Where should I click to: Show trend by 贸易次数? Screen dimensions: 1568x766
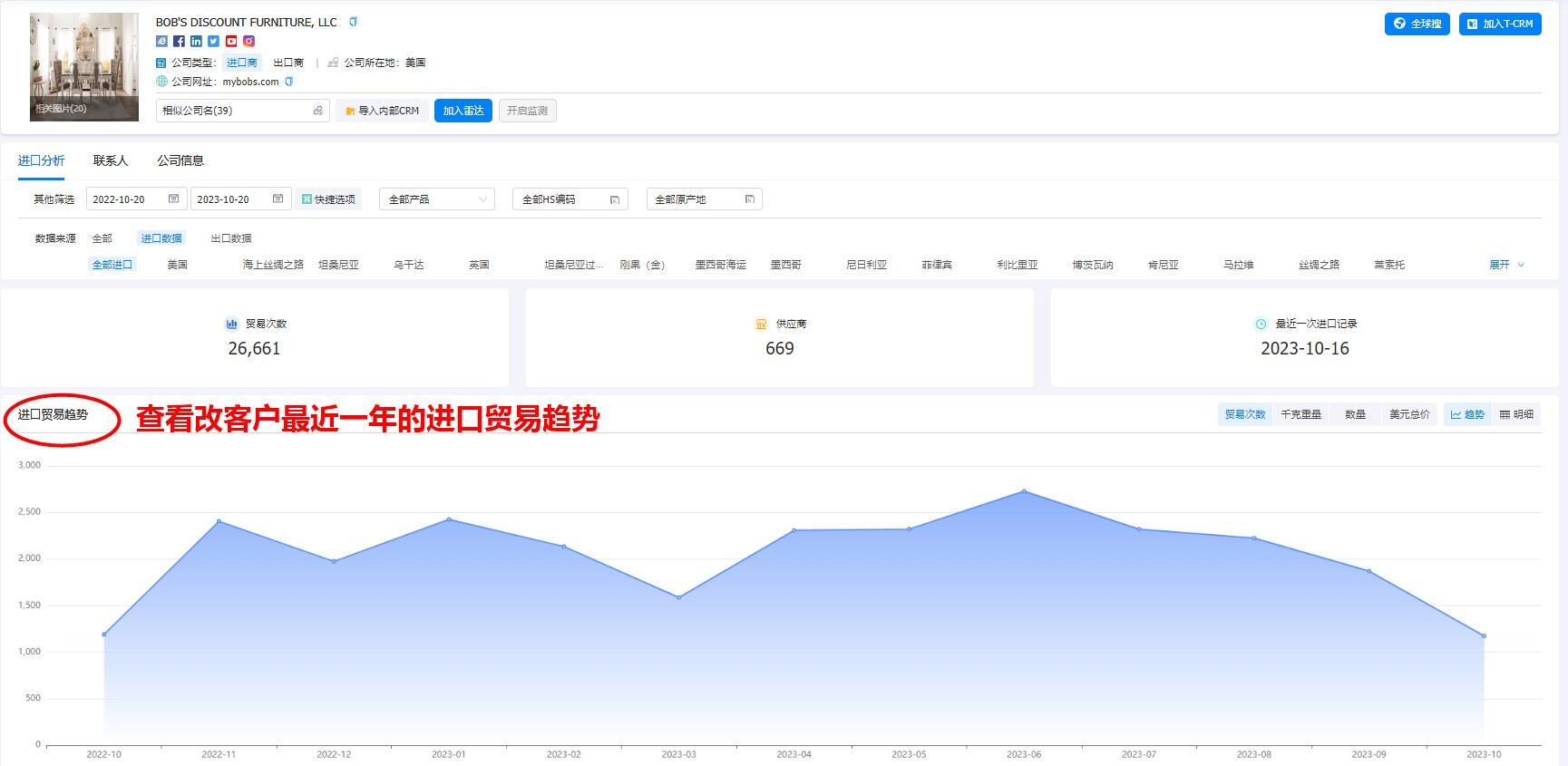(1245, 414)
